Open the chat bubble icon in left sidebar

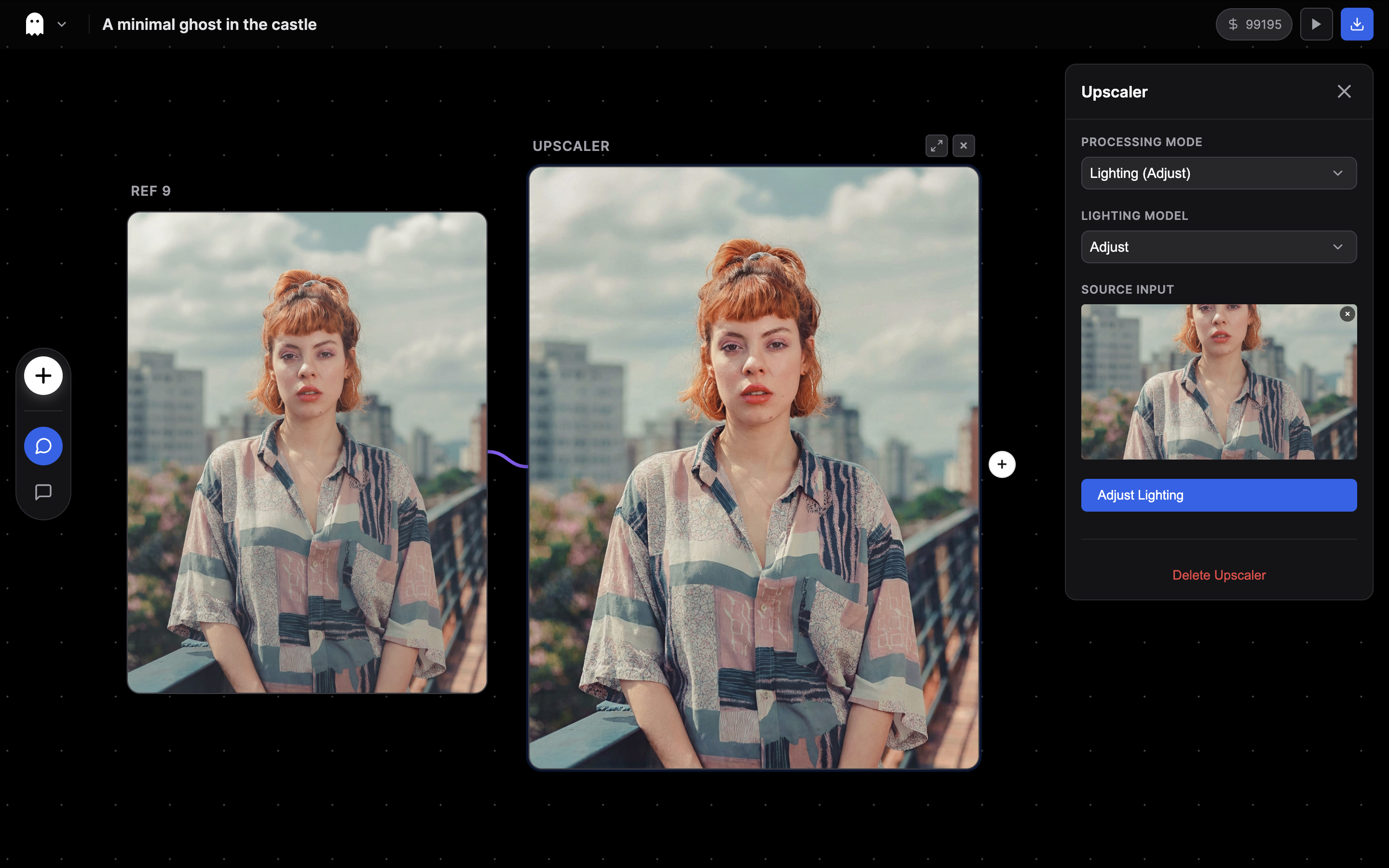43,446
